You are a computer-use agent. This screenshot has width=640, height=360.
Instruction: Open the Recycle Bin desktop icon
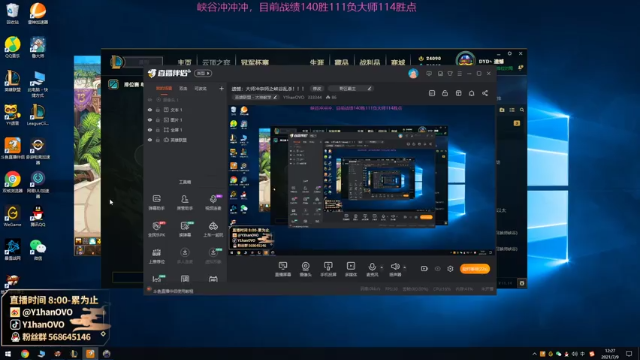13,13
